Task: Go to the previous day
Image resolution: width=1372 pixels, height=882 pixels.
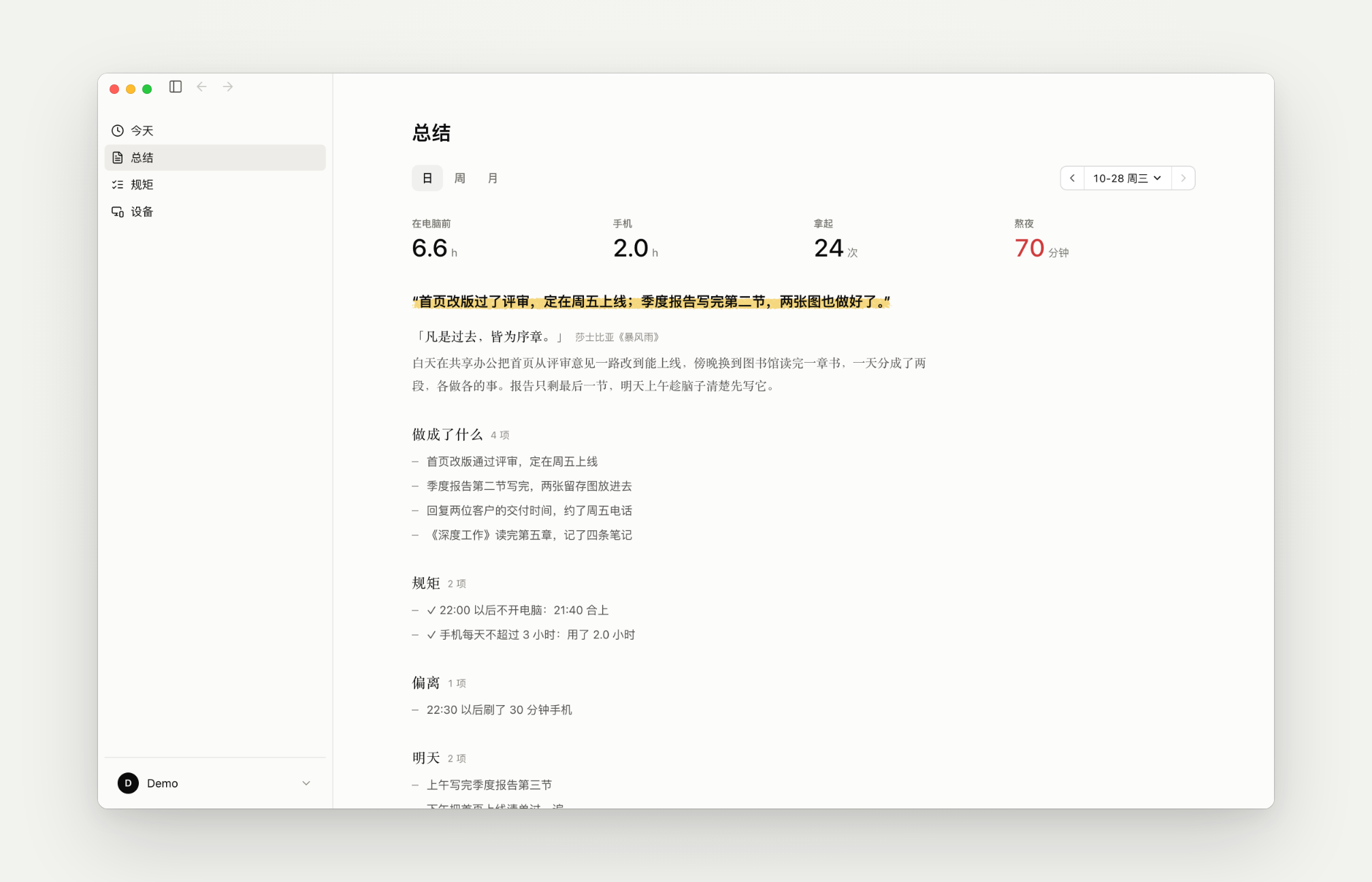Action: [1073, 178]
